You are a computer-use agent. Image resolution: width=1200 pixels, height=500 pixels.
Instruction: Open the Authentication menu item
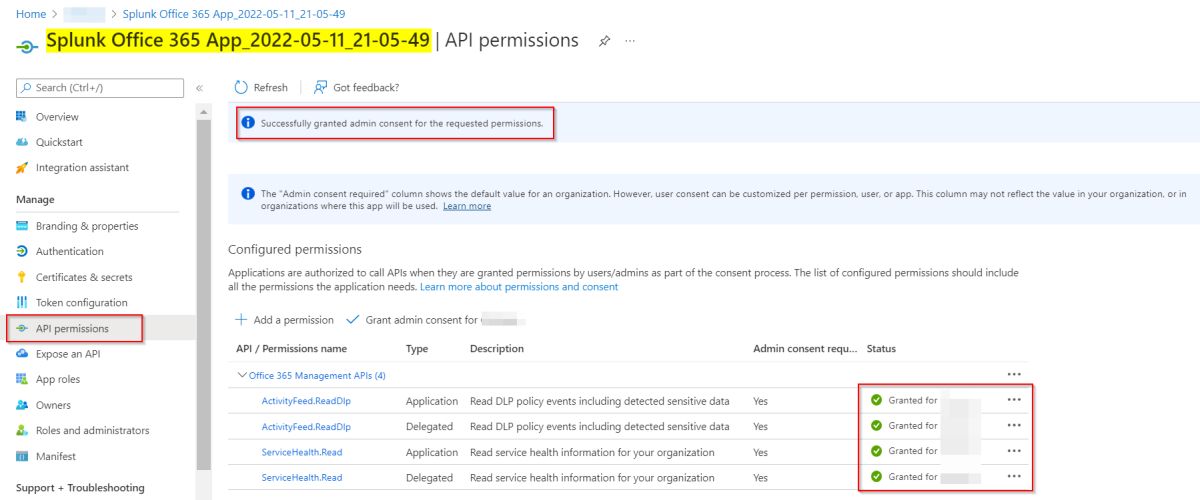(70, 251)
